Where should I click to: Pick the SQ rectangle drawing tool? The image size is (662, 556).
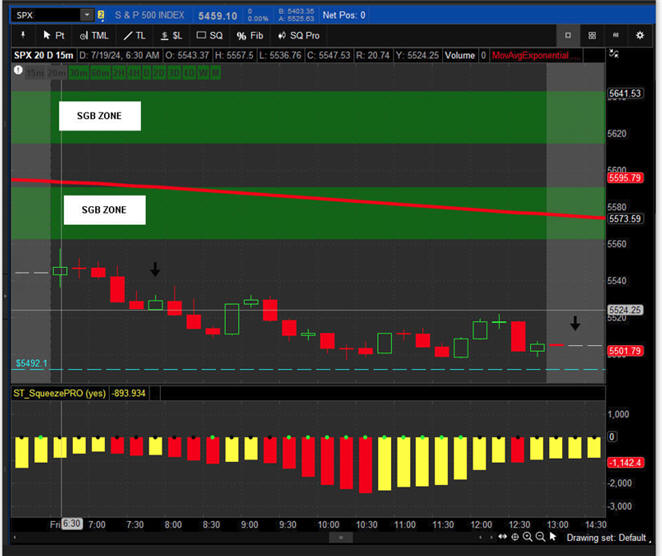tap(210, 35)
